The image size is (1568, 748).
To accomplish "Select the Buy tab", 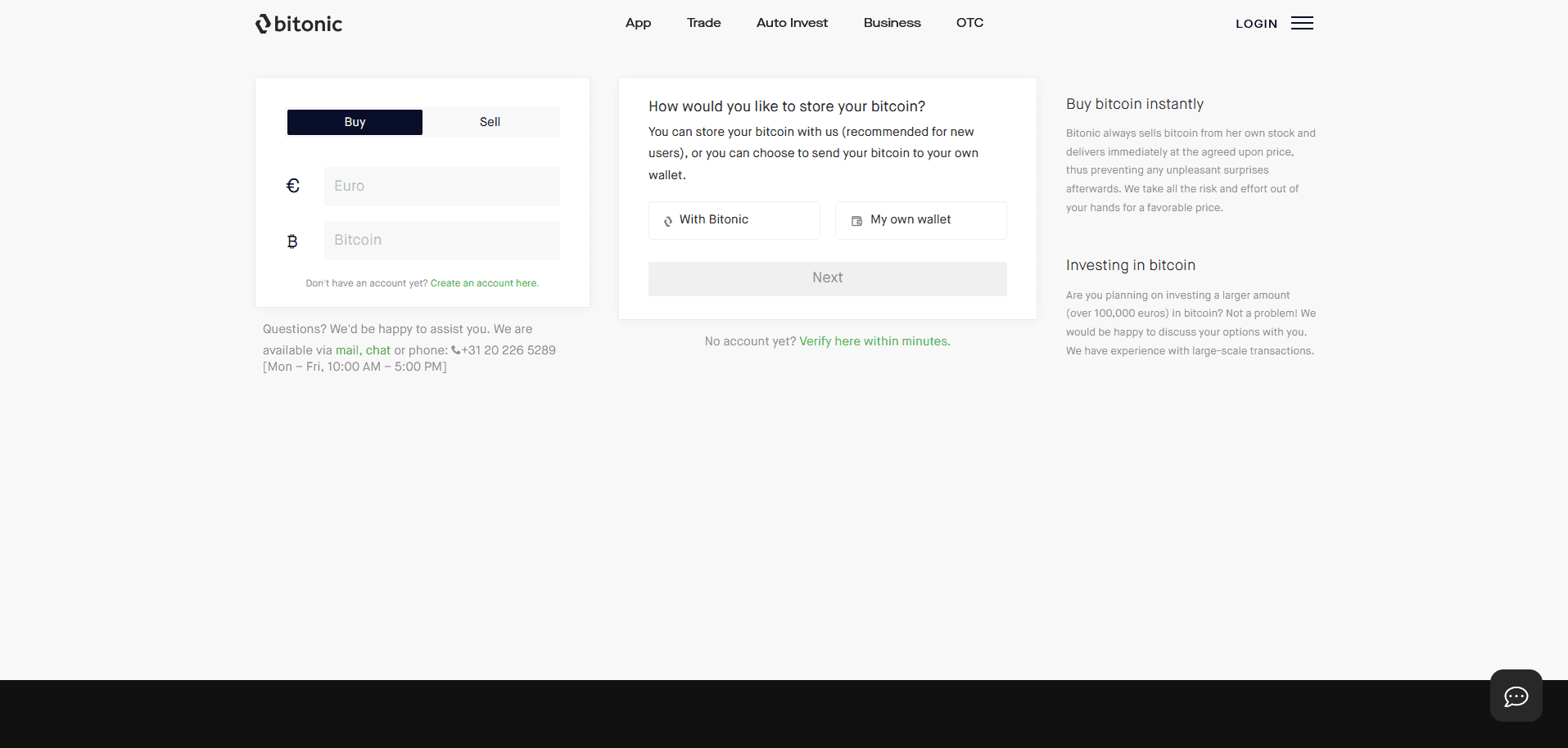I will 355,122.
